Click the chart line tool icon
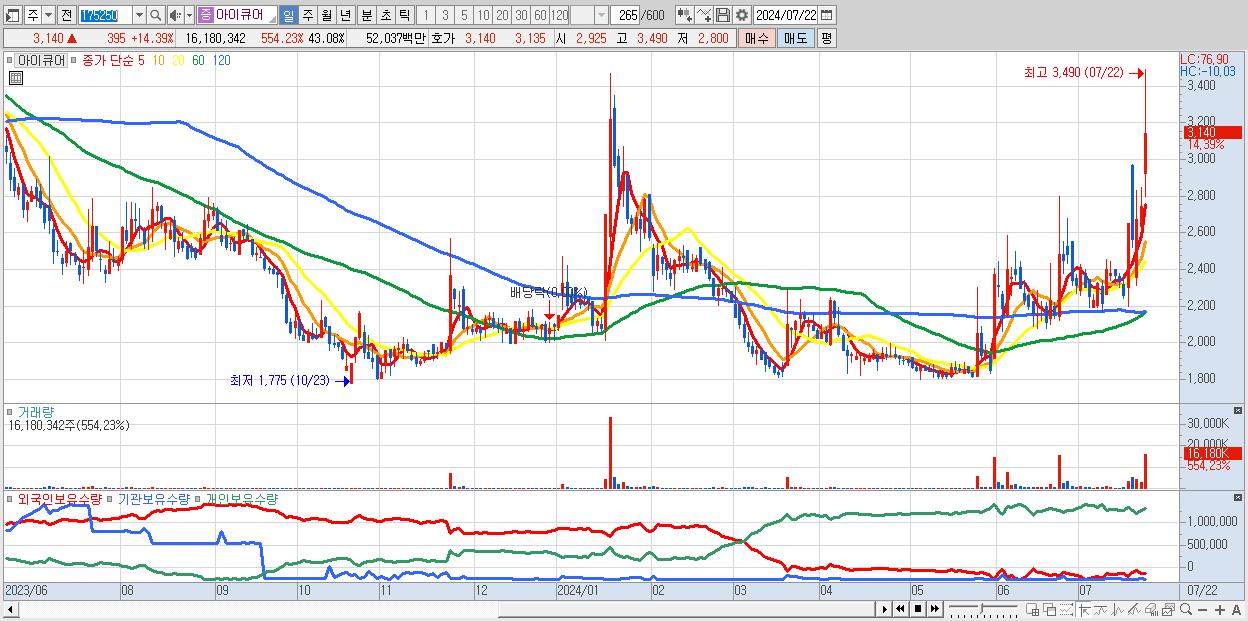This screenshot has width=1248, height=621. click(x=704, y=15)
